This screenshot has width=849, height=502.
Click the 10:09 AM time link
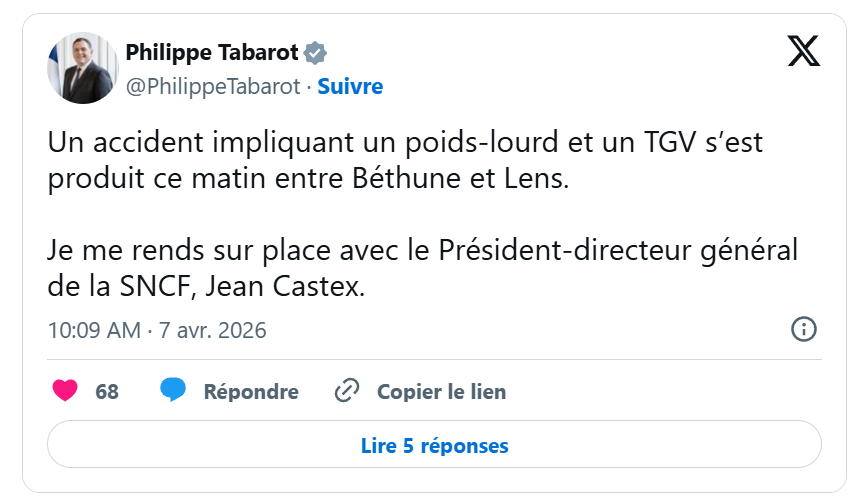pos(94,330)
